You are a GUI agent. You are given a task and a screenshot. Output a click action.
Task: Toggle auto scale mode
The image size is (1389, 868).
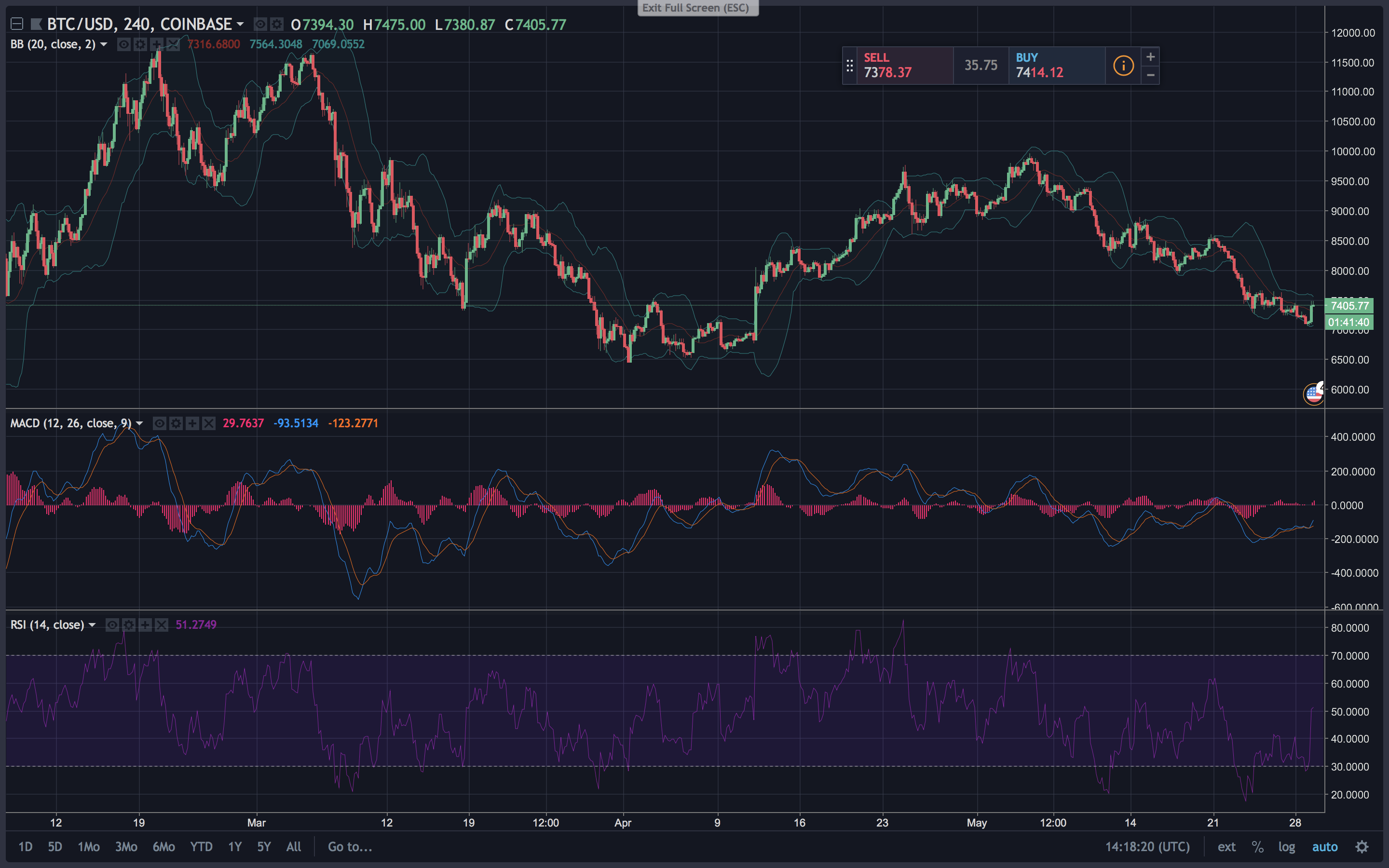[x=1325, y=847]
